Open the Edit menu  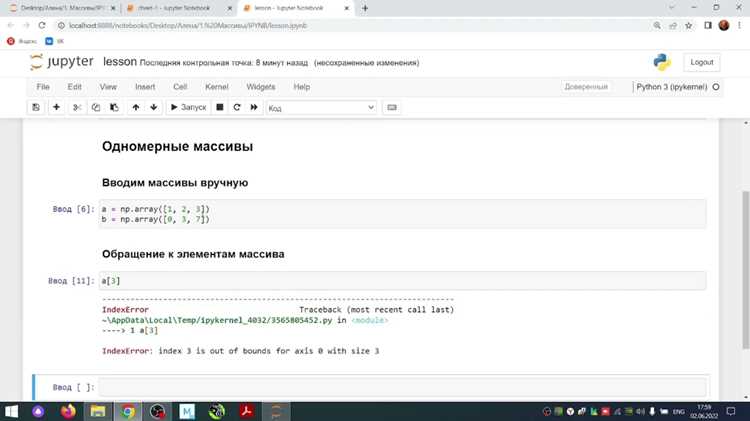(x=74, y=87)
